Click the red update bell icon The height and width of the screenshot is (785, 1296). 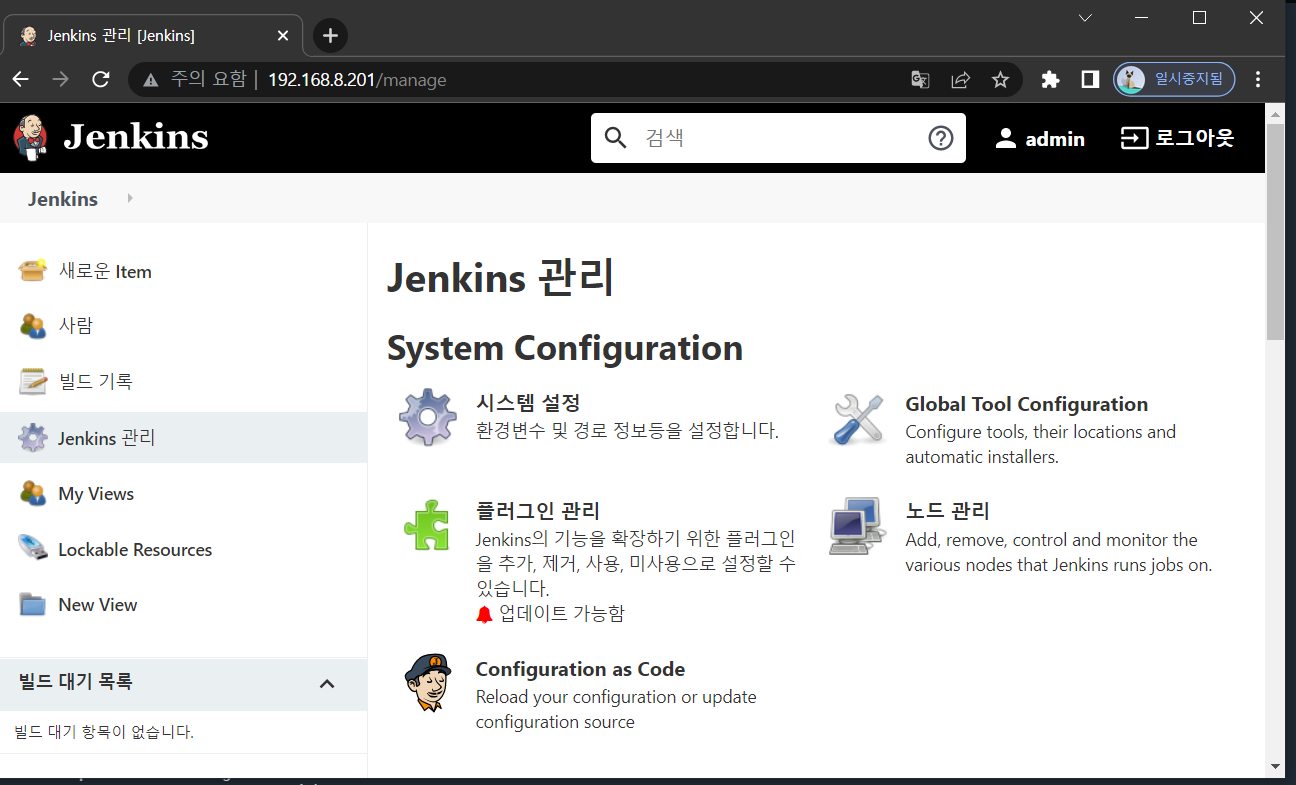[x=485, y=614]
